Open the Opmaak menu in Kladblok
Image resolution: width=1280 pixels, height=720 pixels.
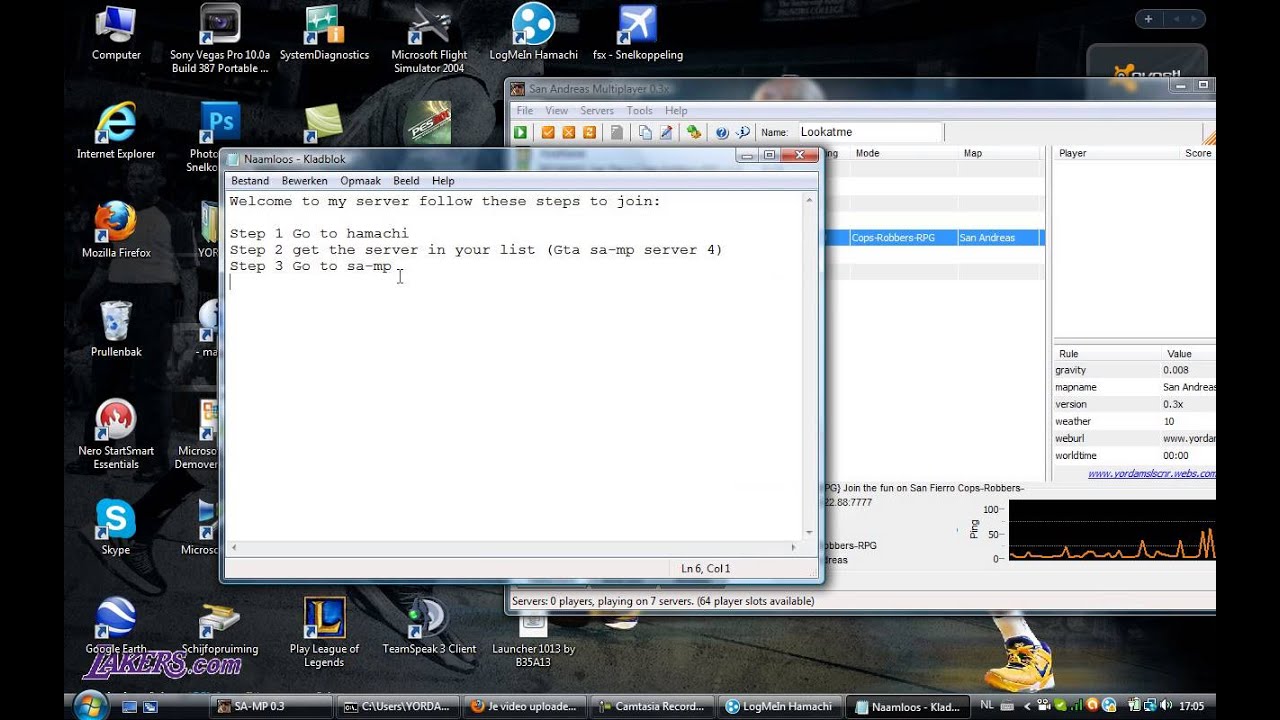click(360, 181)
